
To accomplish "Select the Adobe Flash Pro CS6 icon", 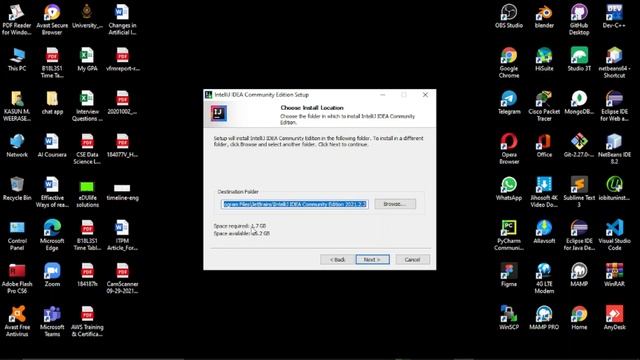I will coord(17,278).
